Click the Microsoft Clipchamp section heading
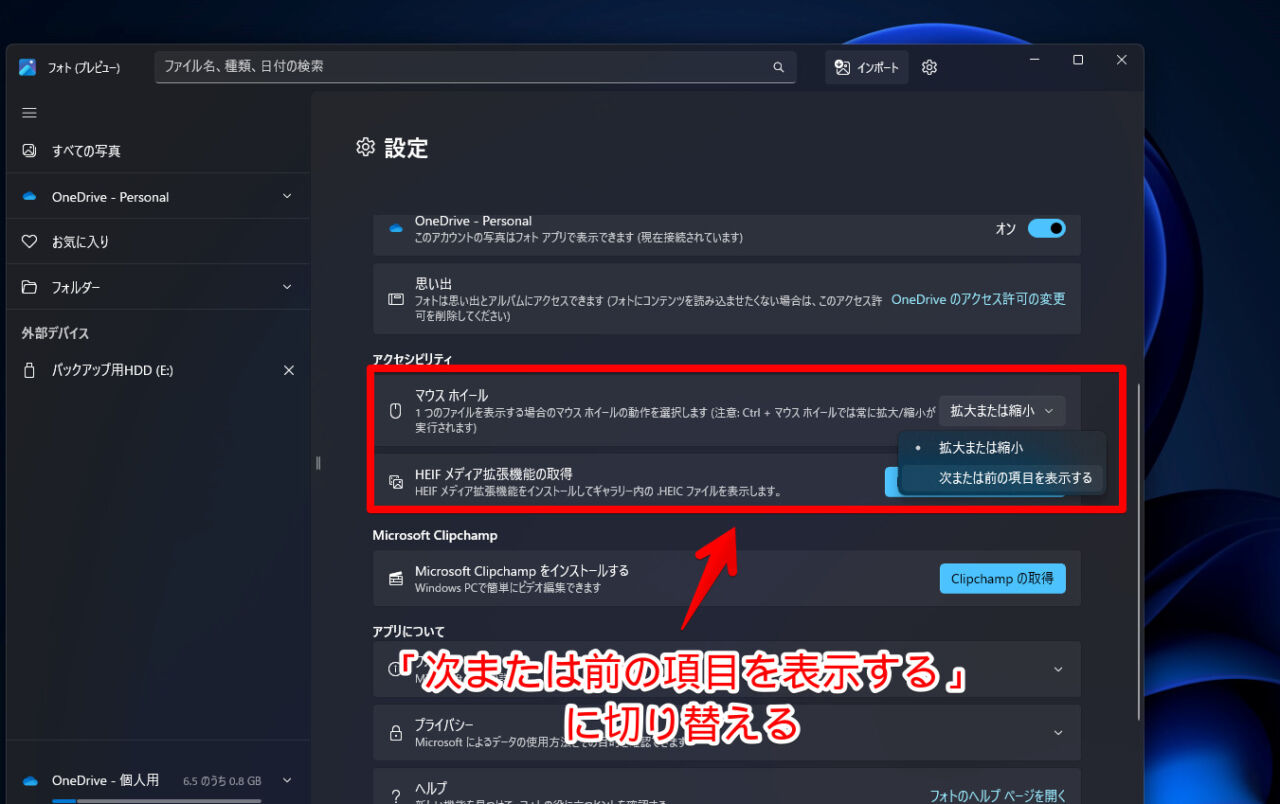 pos(435,535)
